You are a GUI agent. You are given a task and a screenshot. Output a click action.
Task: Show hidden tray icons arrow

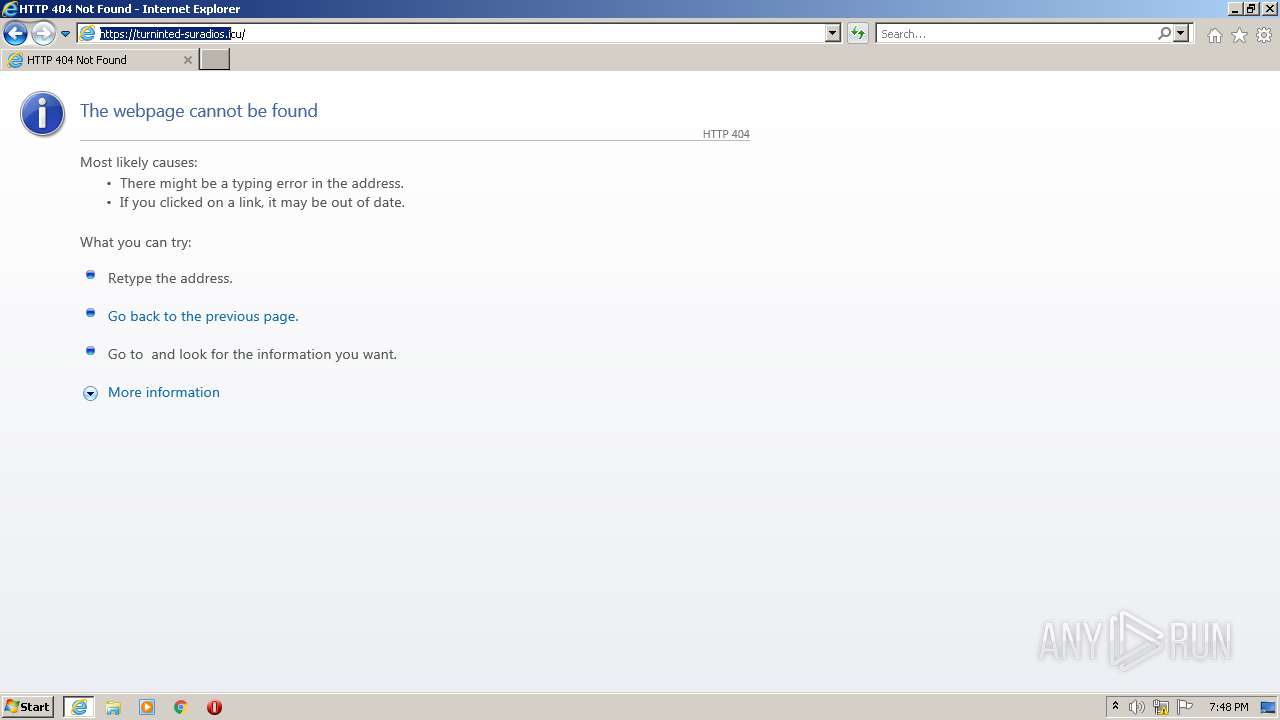[1116, 707]
